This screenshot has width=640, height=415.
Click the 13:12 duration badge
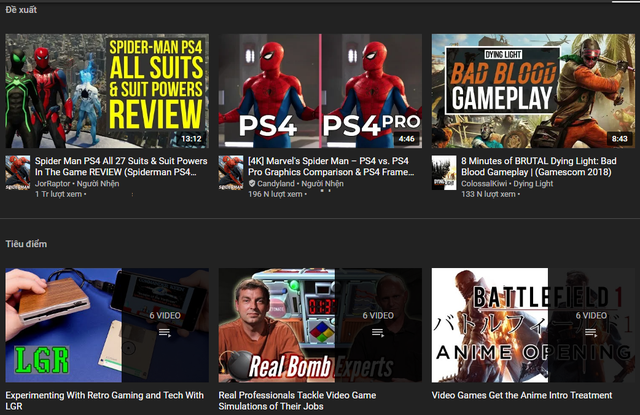[x=191, y=139]
